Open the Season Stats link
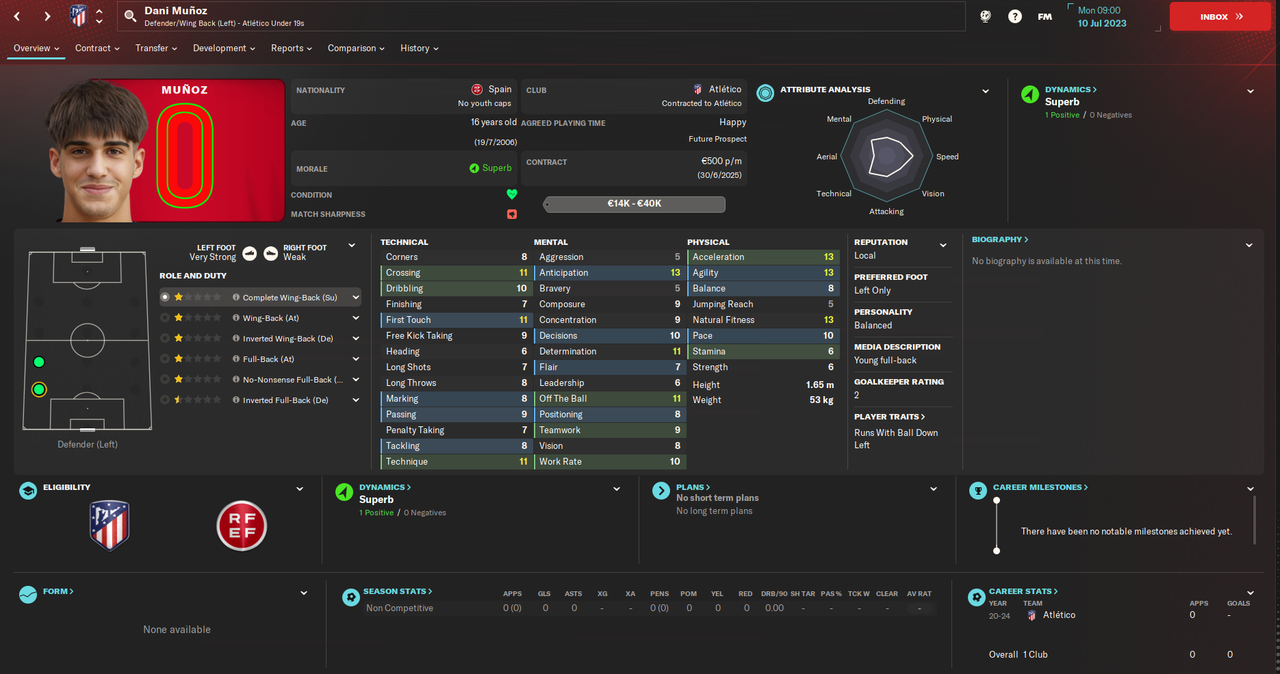Image resolution: width=1280 pixels, height=674 pixels. [398, 591]
